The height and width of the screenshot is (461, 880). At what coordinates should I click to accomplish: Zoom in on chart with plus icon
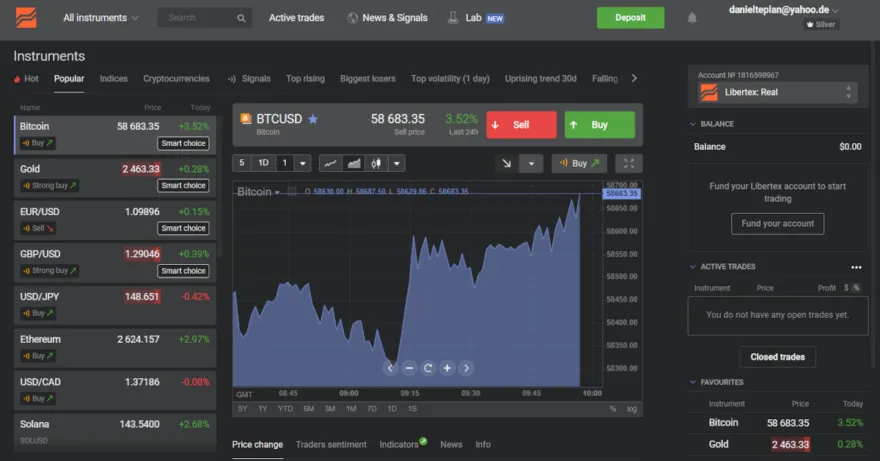tap(447, 368)
